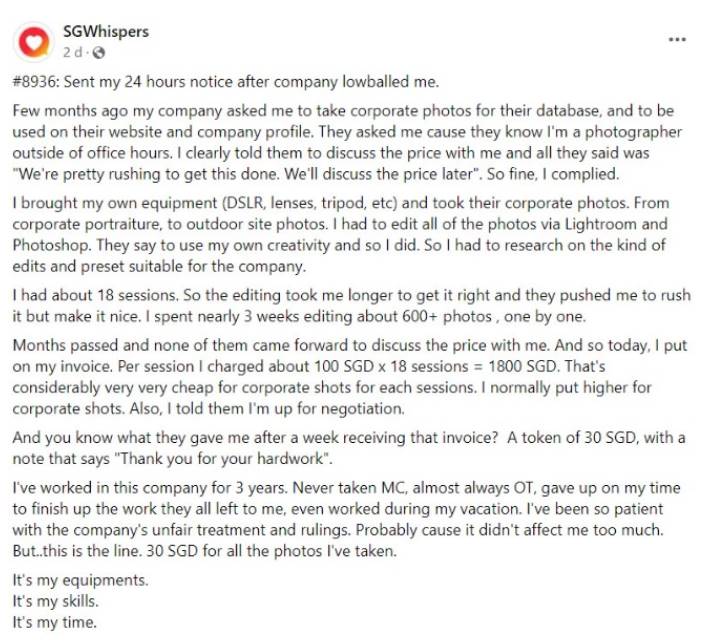
Task: Click the line 'It's my time.'
Action: 54,622
